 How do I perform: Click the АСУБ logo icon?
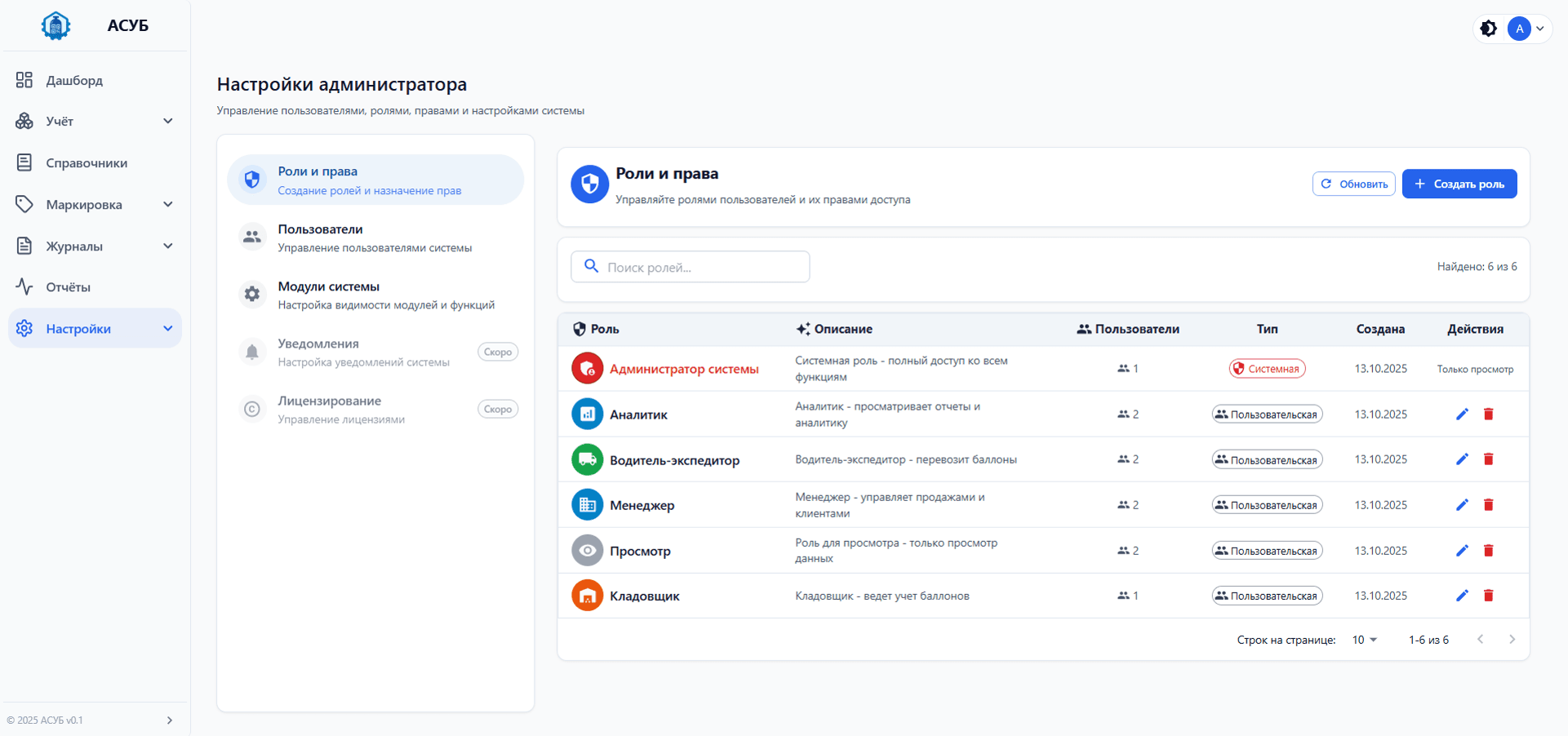click(x=56, y=25)
